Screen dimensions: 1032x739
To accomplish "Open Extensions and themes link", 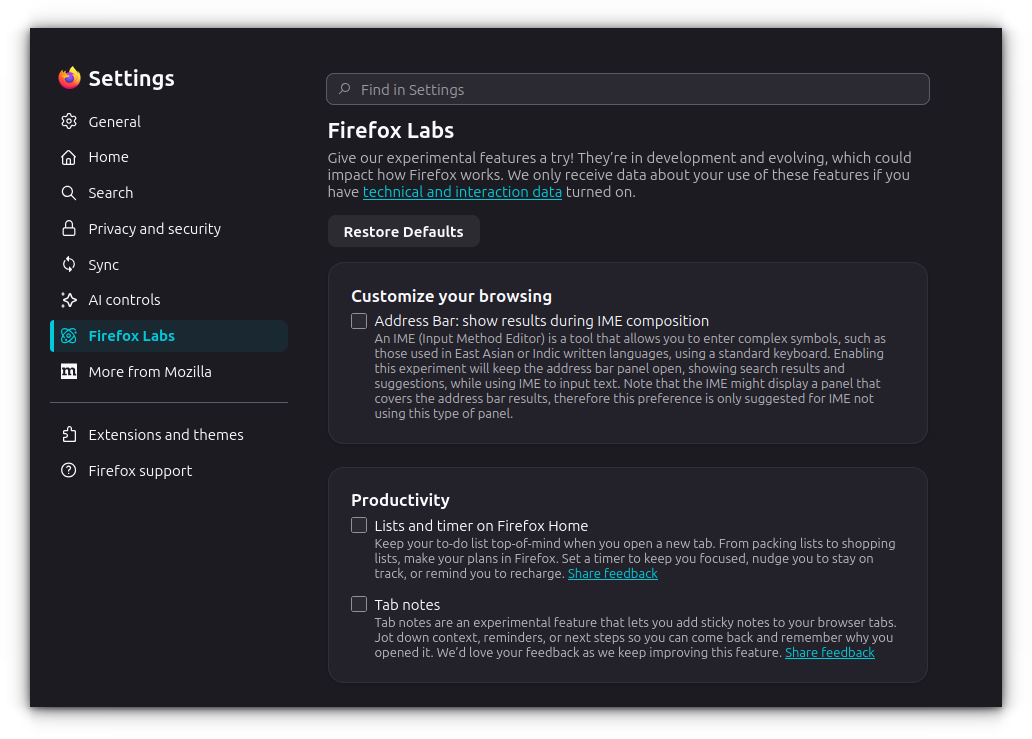I will [168, 434].
